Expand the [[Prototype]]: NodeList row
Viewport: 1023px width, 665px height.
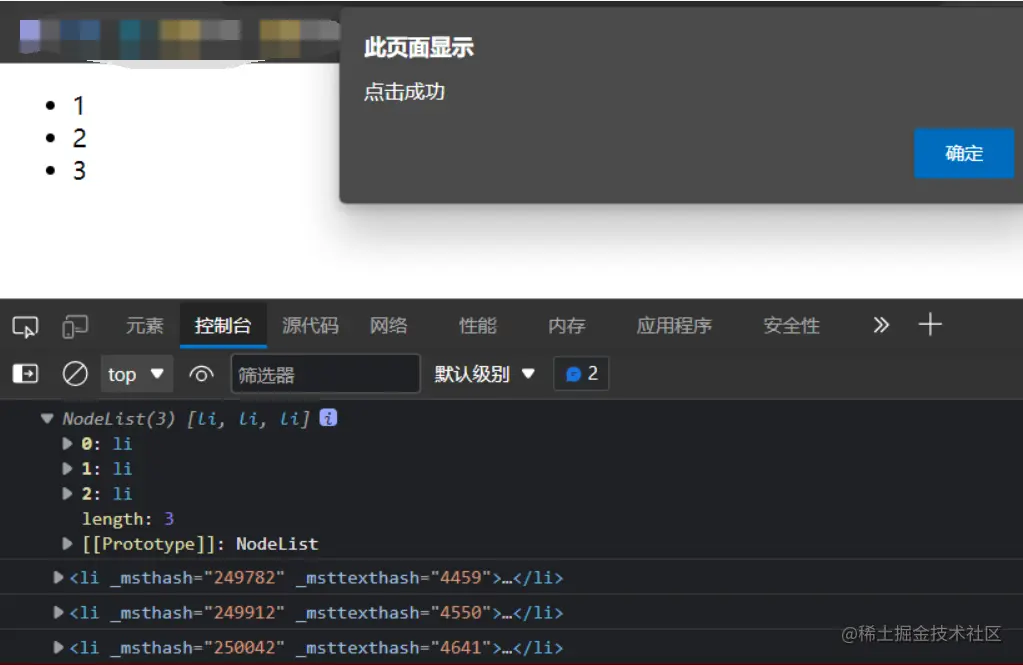point(67,544)
